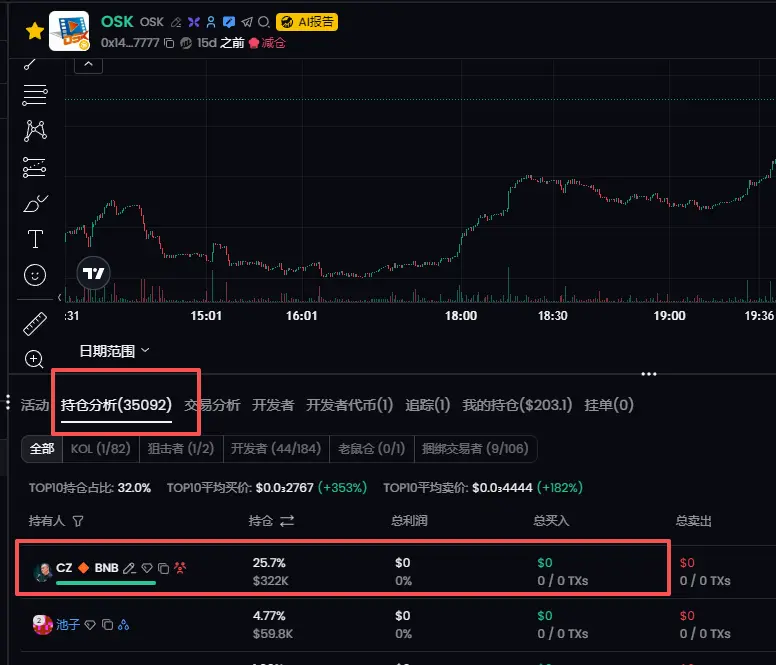Viewport: 776px width, 665px height.
Task: Select the 狙击者 (1/2) filter
Action: pyautogui.click(x=181, y=449)
